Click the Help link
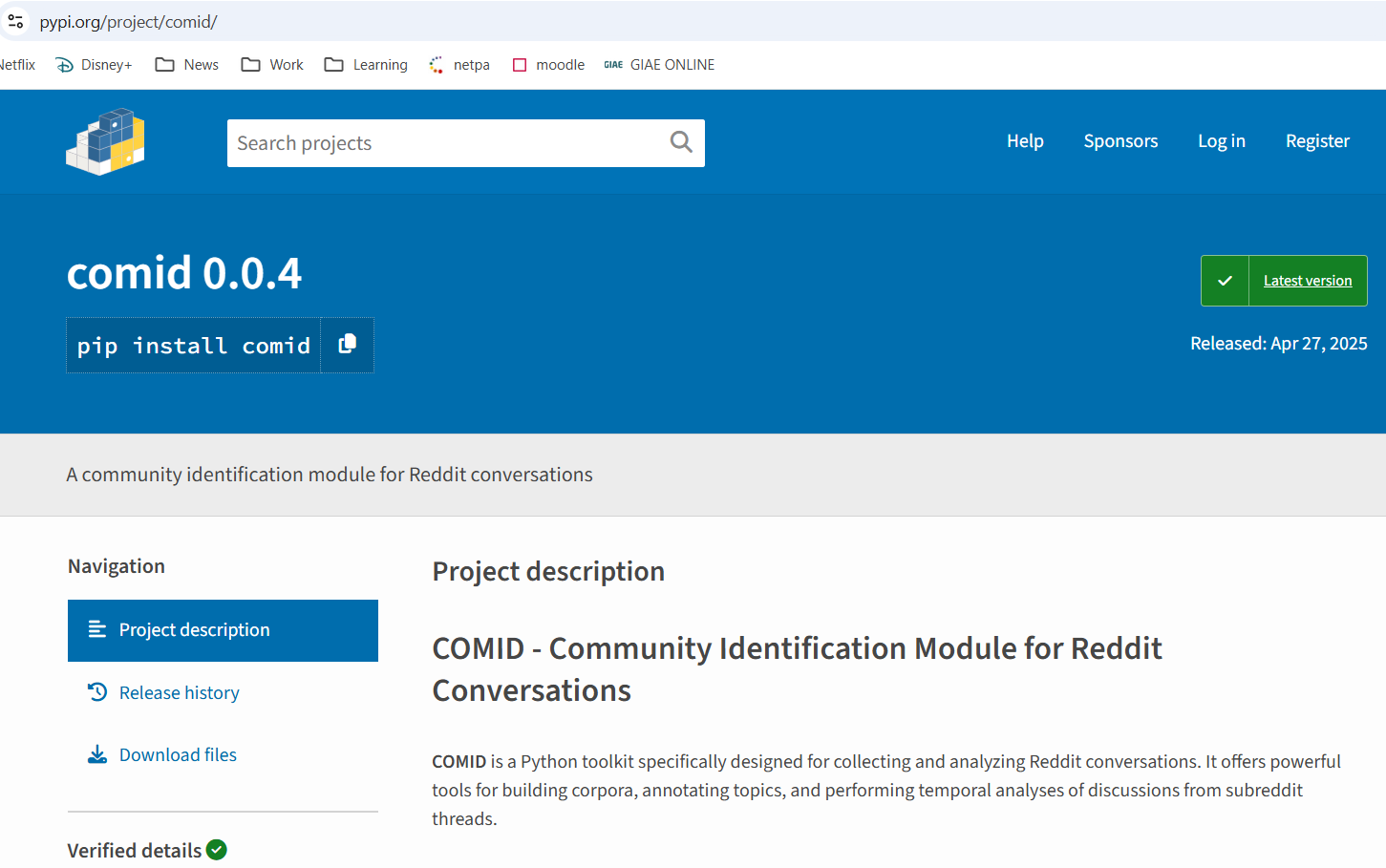This screenshot has height=868, width=1386. 1025,141
